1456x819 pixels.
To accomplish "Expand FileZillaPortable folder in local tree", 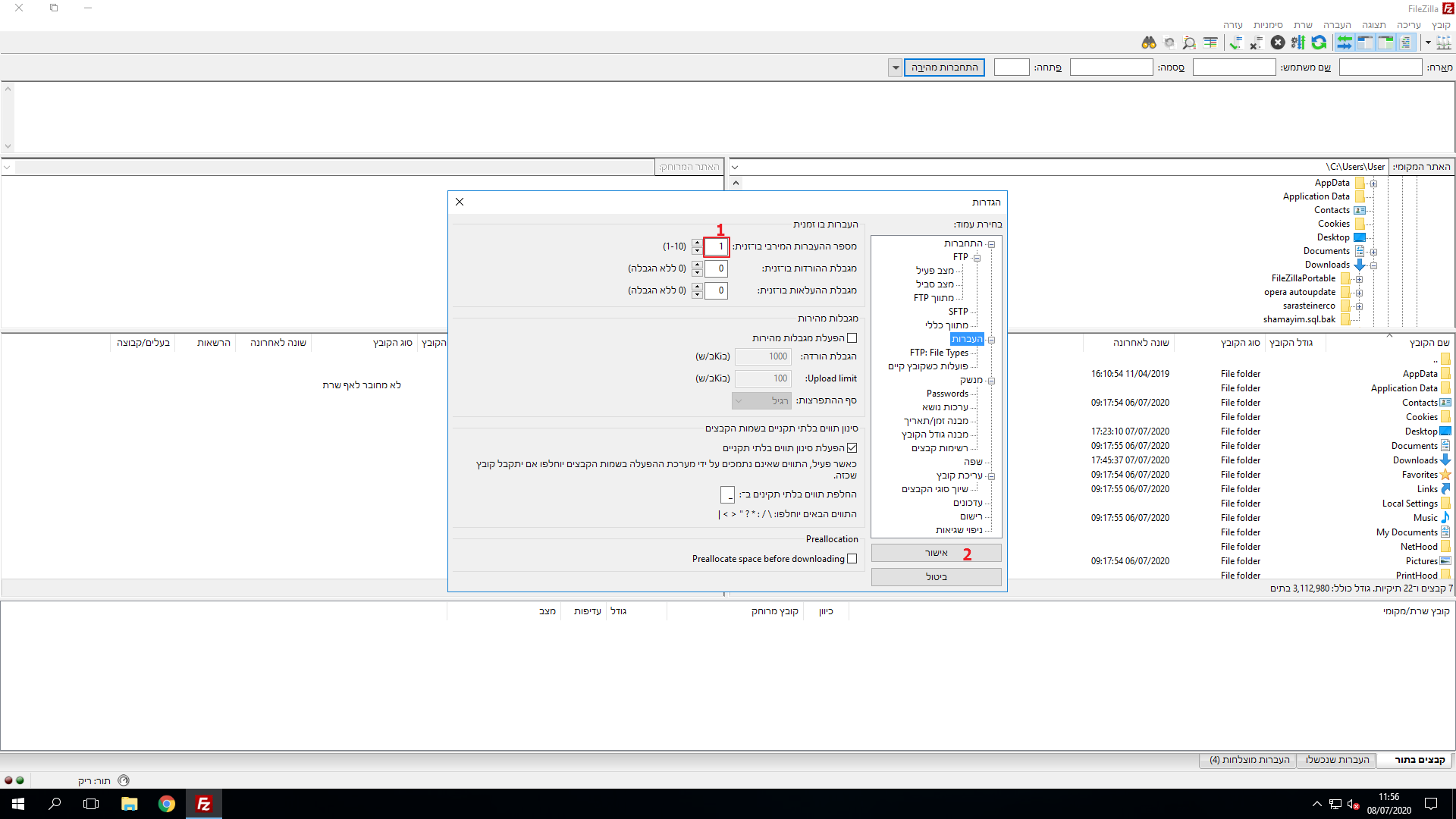I will coord(1359,279).
